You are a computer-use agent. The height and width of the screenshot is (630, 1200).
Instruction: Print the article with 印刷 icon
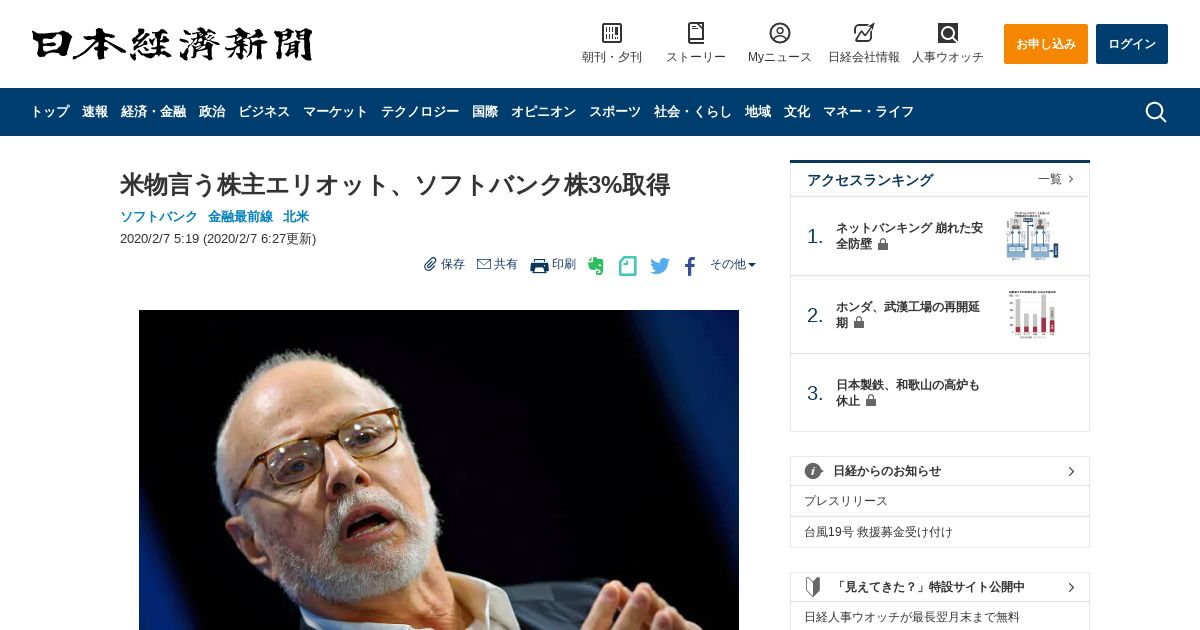coord(539,265)
